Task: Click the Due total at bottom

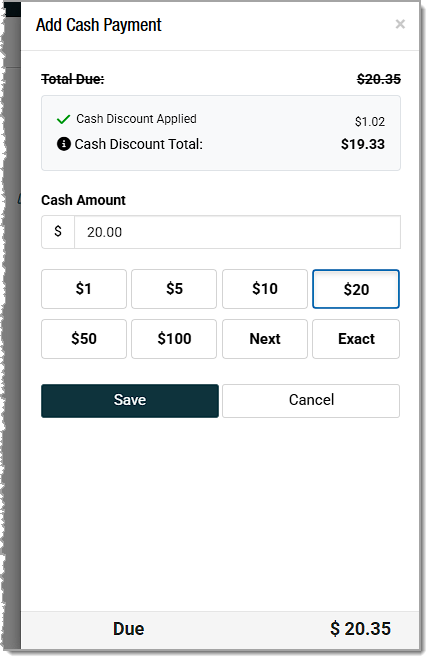Action: coord(360,629)
